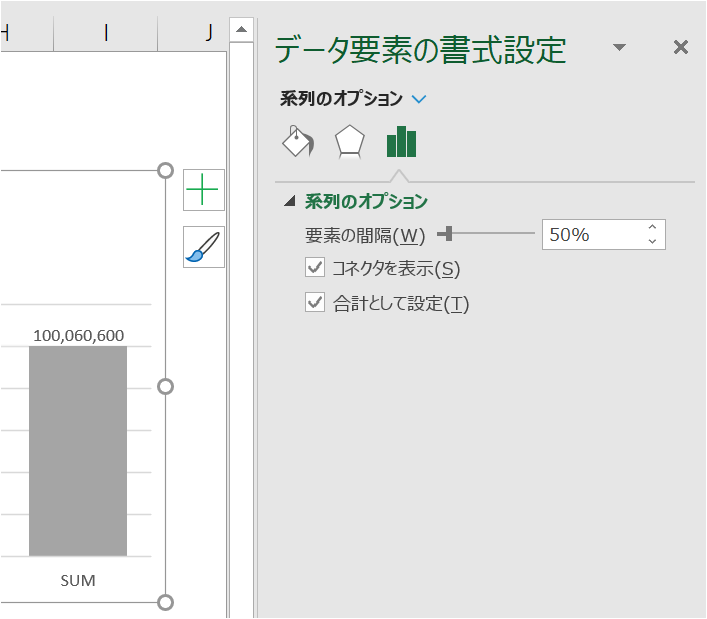Collapse the 系列のオプション section triangle
Image resolution: width=707 pixels, height=619 pixels.
289,201
